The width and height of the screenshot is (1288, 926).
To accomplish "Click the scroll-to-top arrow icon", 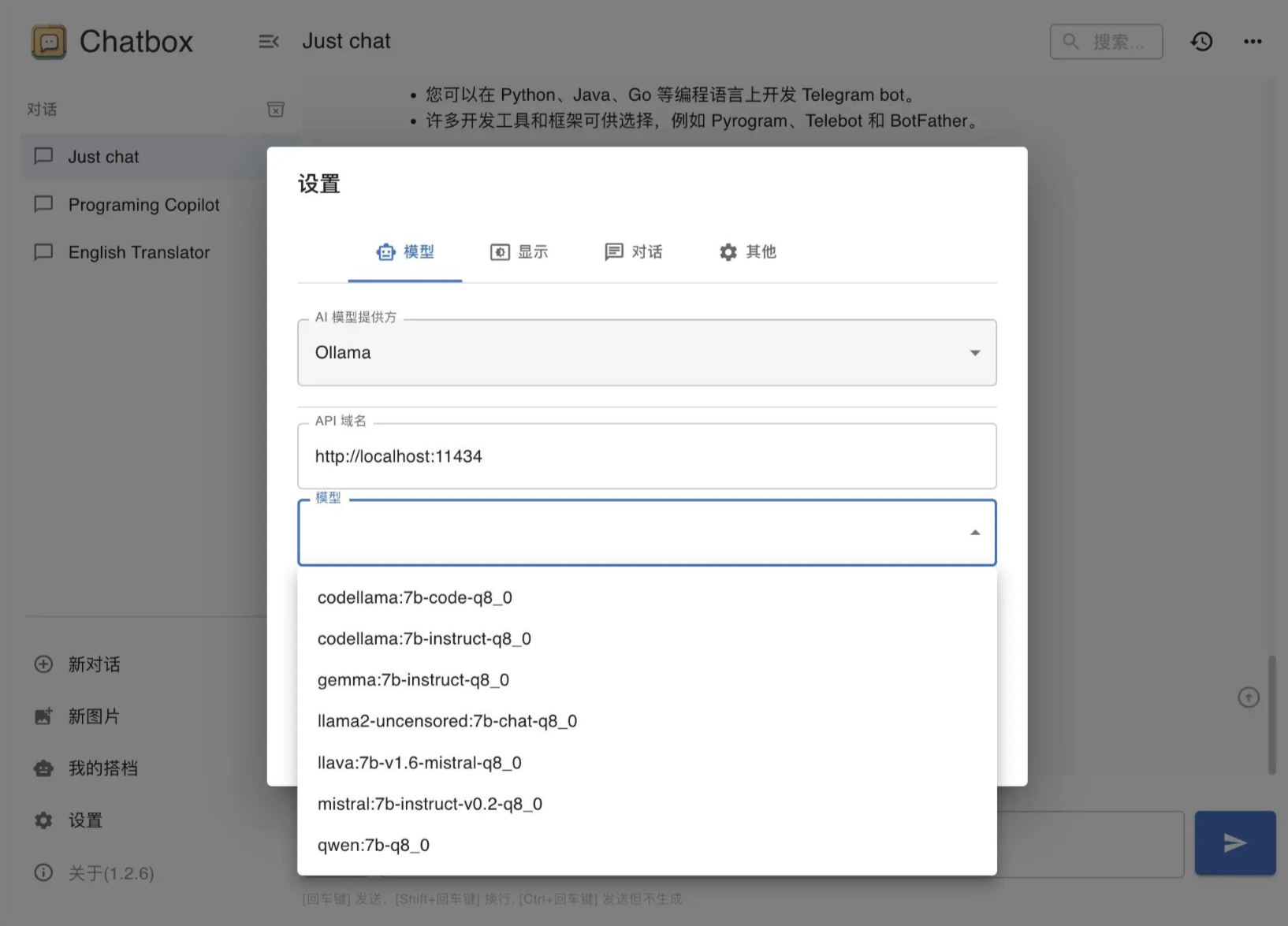I will pos(1249,697).
